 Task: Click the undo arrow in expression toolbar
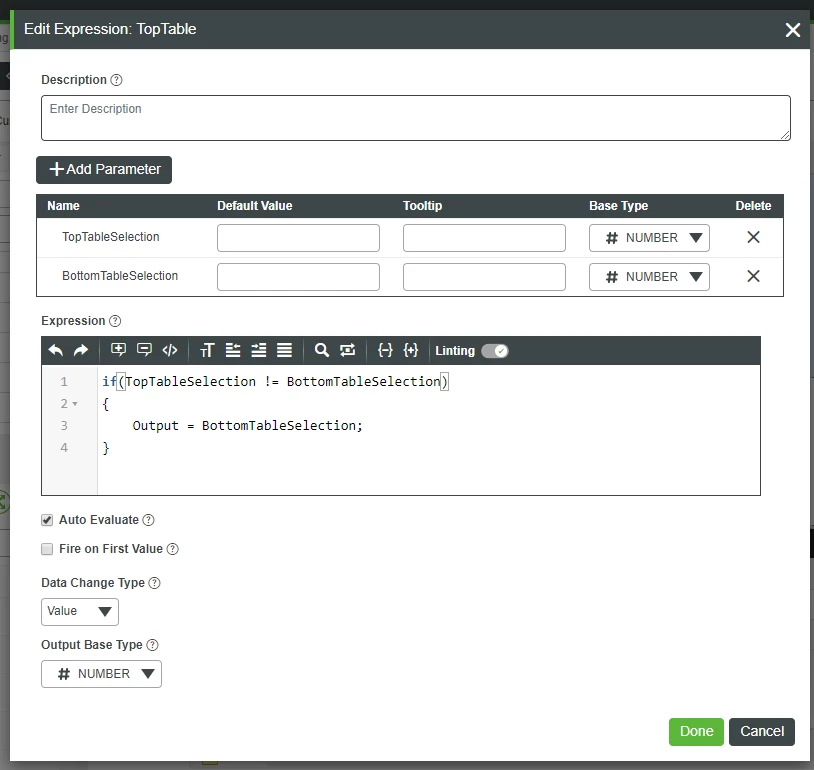pyautogui.click(x=56, y=350)
